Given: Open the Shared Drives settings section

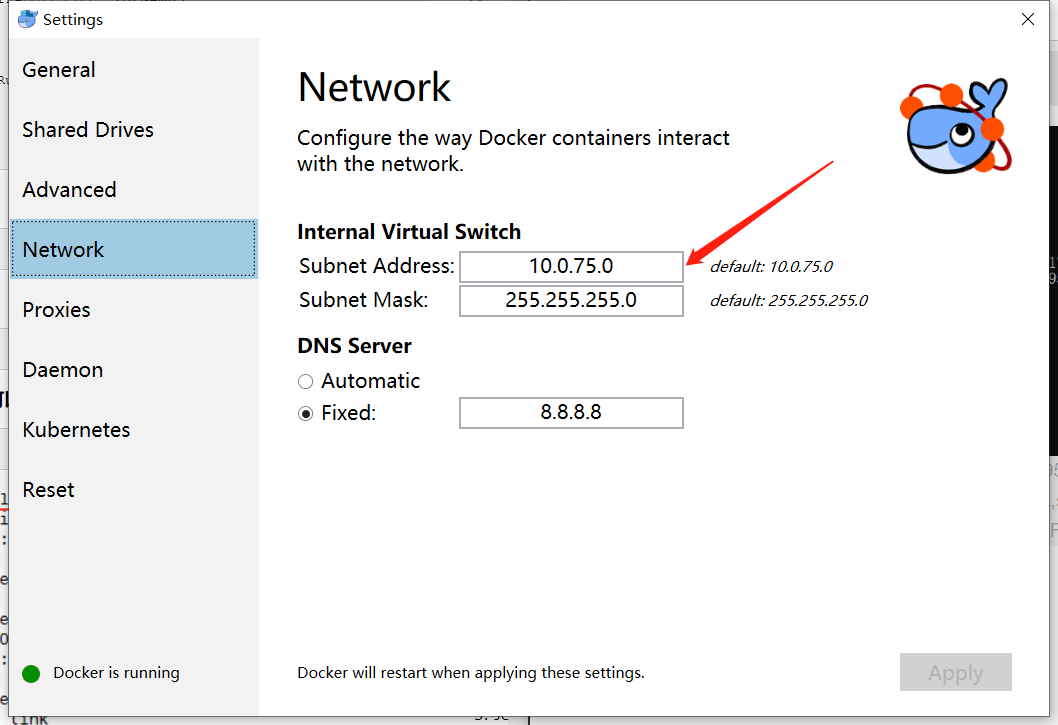Looking at the screenshot, I should [88, 130].
